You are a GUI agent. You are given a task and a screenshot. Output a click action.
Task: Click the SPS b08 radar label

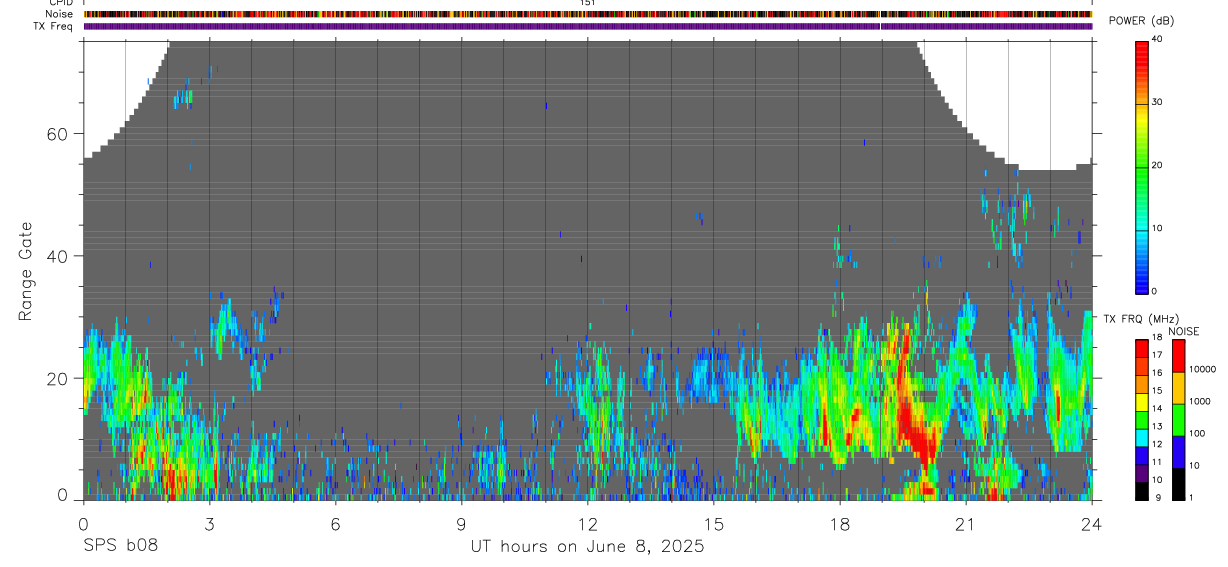[x=119, y=546]
